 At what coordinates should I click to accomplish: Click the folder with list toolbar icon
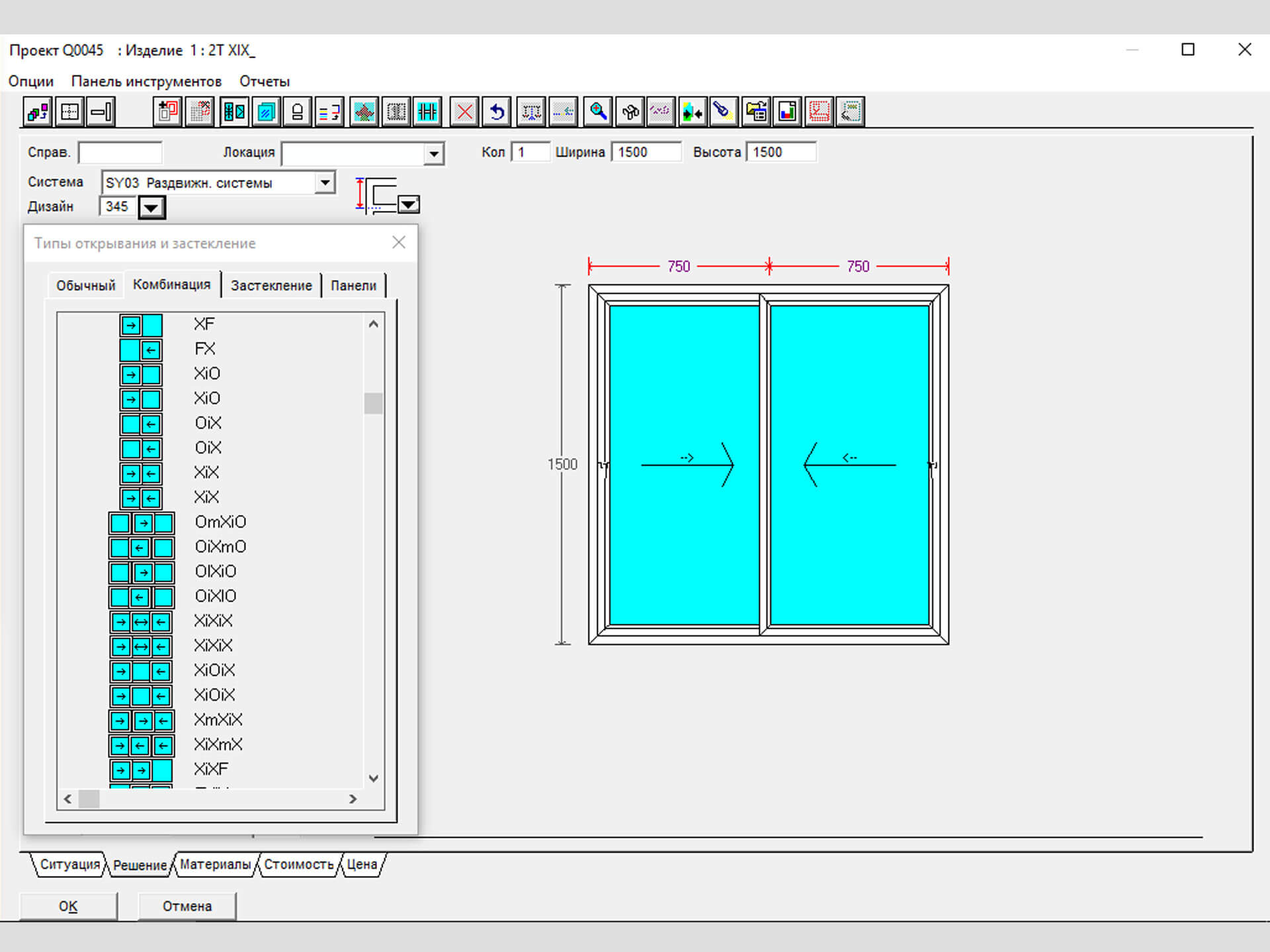(755, 112)
